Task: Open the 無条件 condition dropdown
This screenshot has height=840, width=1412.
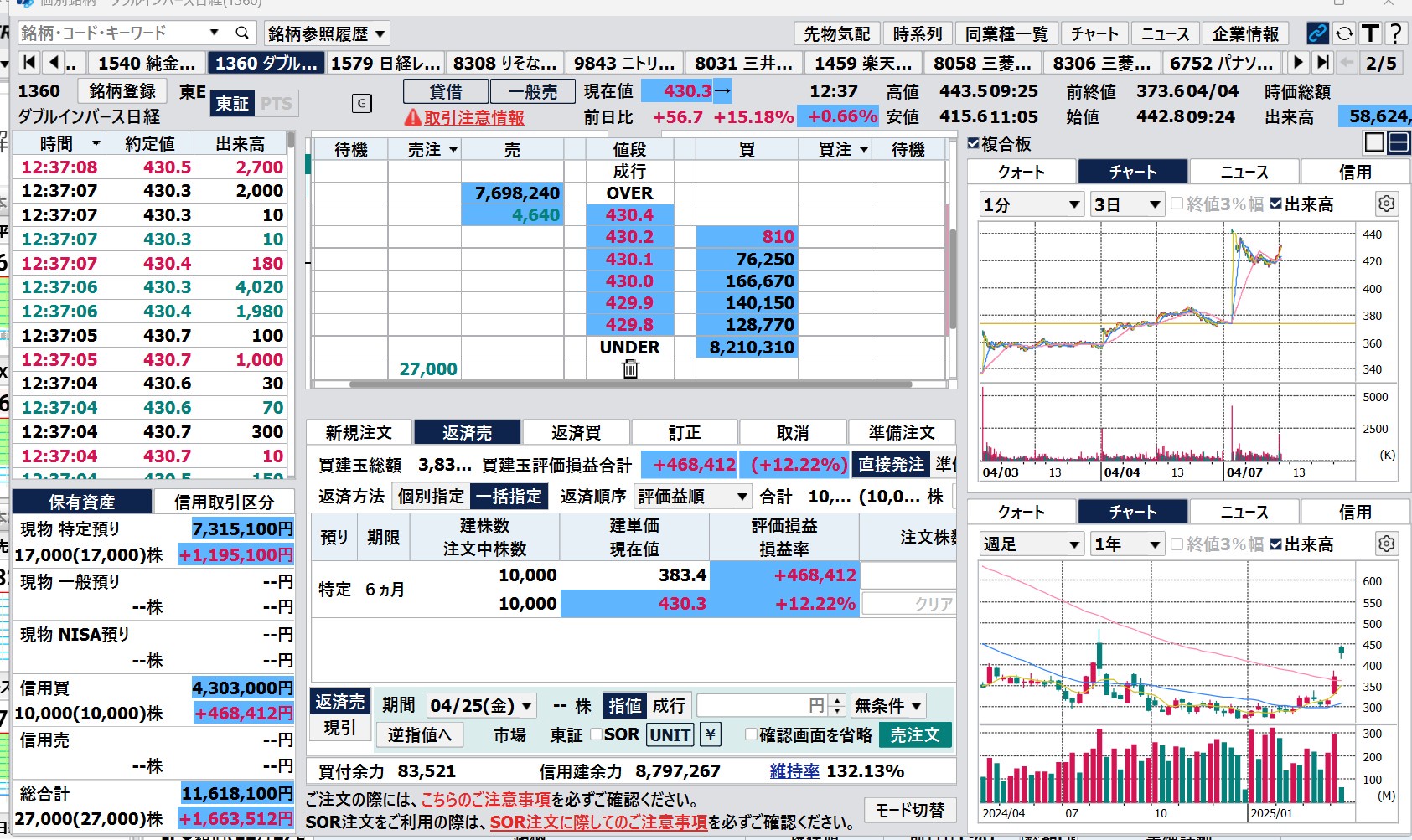Action: pyautogui.click(x=887, y=706)
